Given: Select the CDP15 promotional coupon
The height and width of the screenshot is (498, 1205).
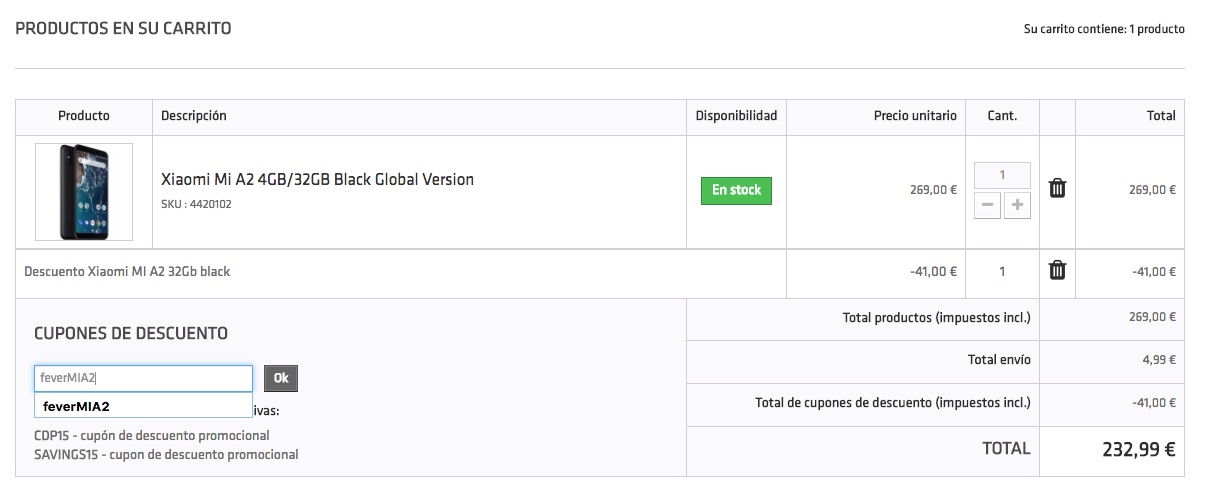Looking at the screenshot, I should [x=152, y=436].
